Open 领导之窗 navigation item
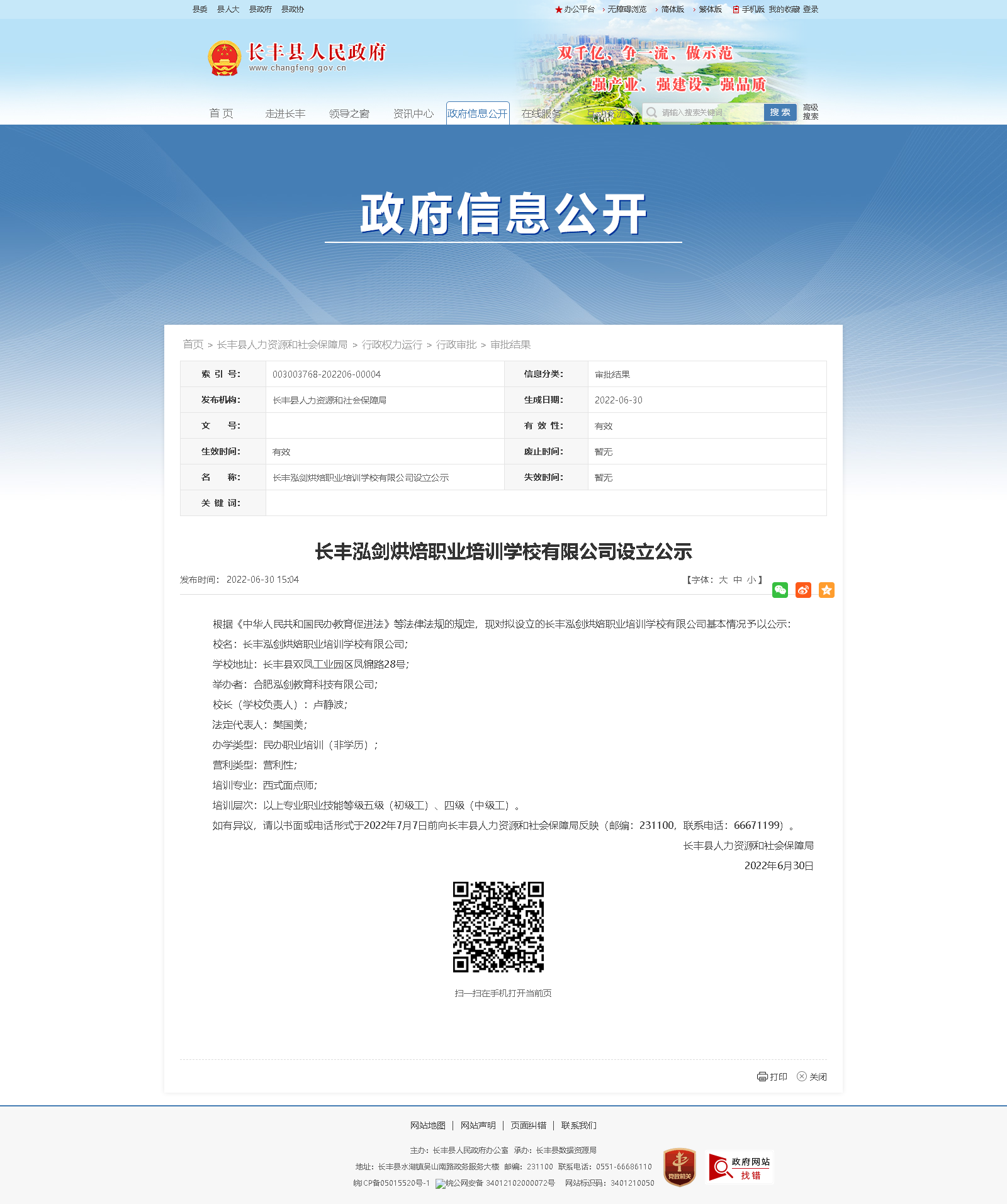Screen dimensions: 1007x1204 pos(349,113)
